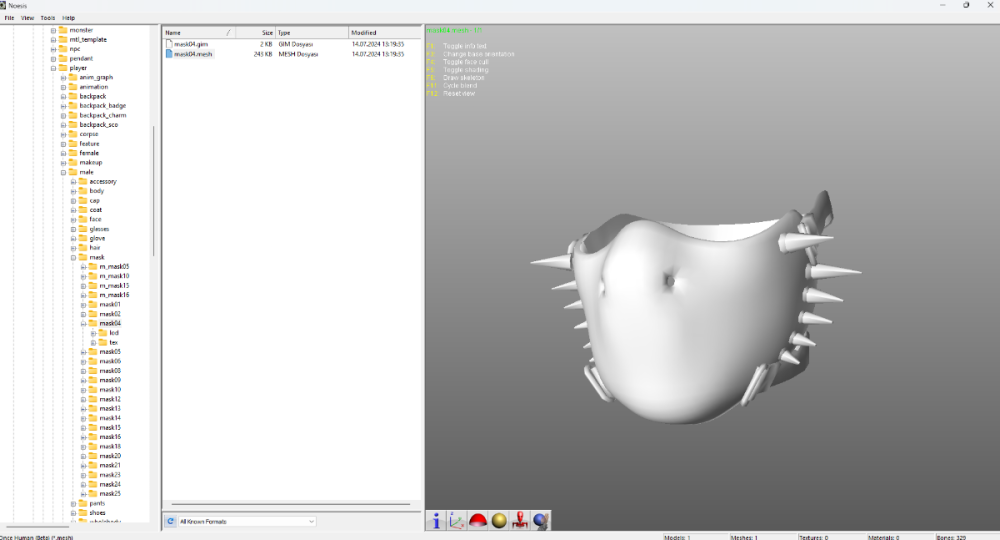Select the mask04.gim file
Screen dimensions: 1000x540
[190, 44]
